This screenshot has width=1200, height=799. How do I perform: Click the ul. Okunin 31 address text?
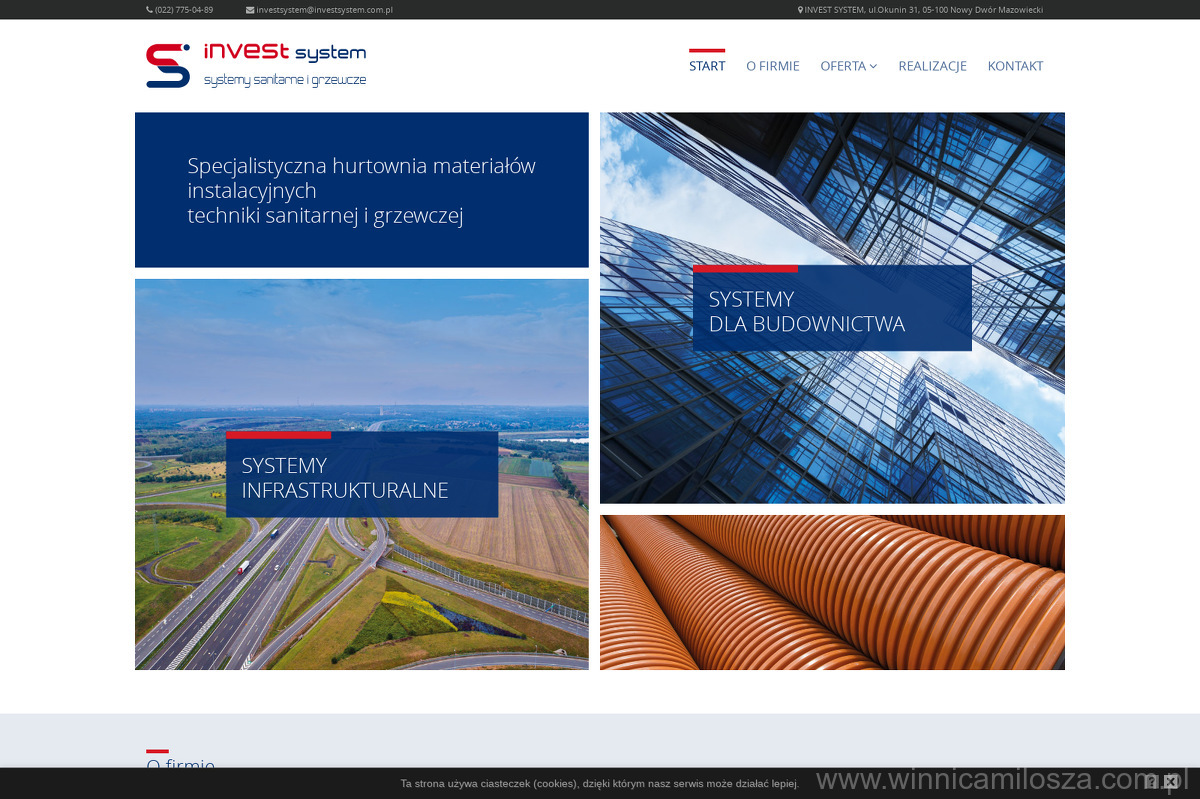[924, 10]
